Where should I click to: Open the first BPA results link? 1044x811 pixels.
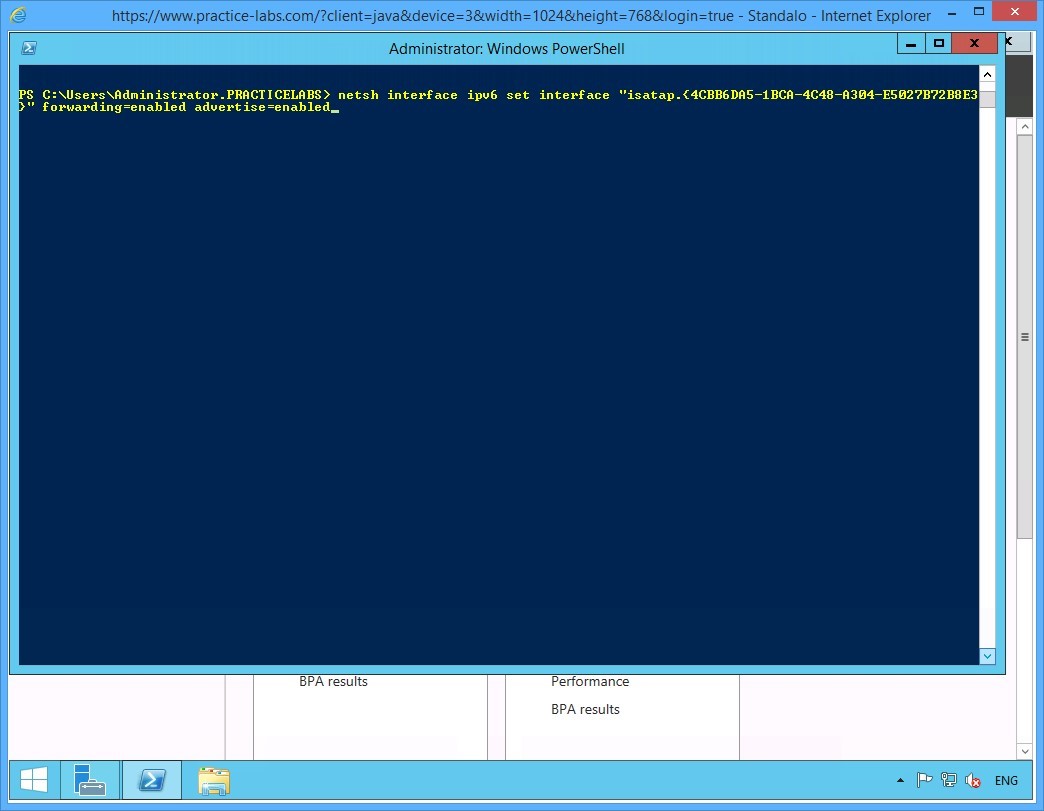pos(333,681)
